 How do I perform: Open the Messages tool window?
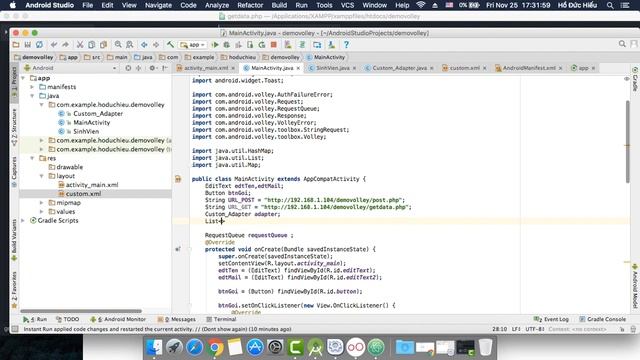pyautogui.click(x=177, y=319)
